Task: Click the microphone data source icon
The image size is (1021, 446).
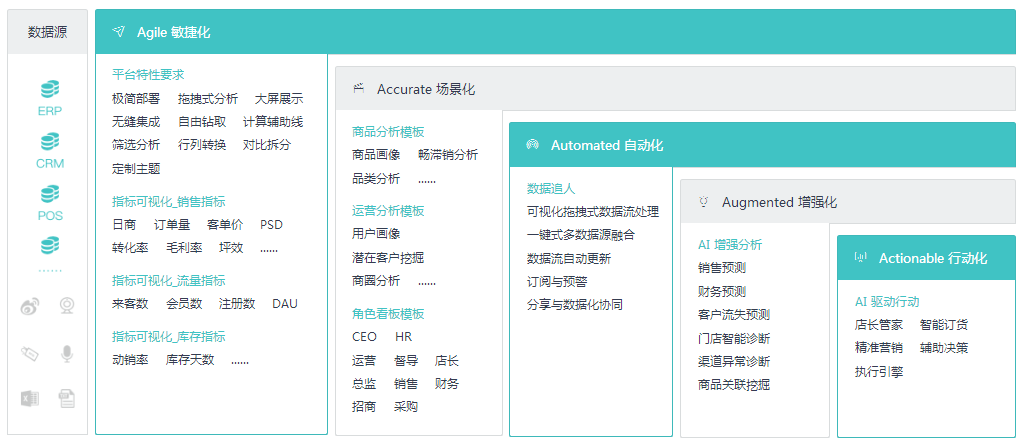Action: [67, 353]
